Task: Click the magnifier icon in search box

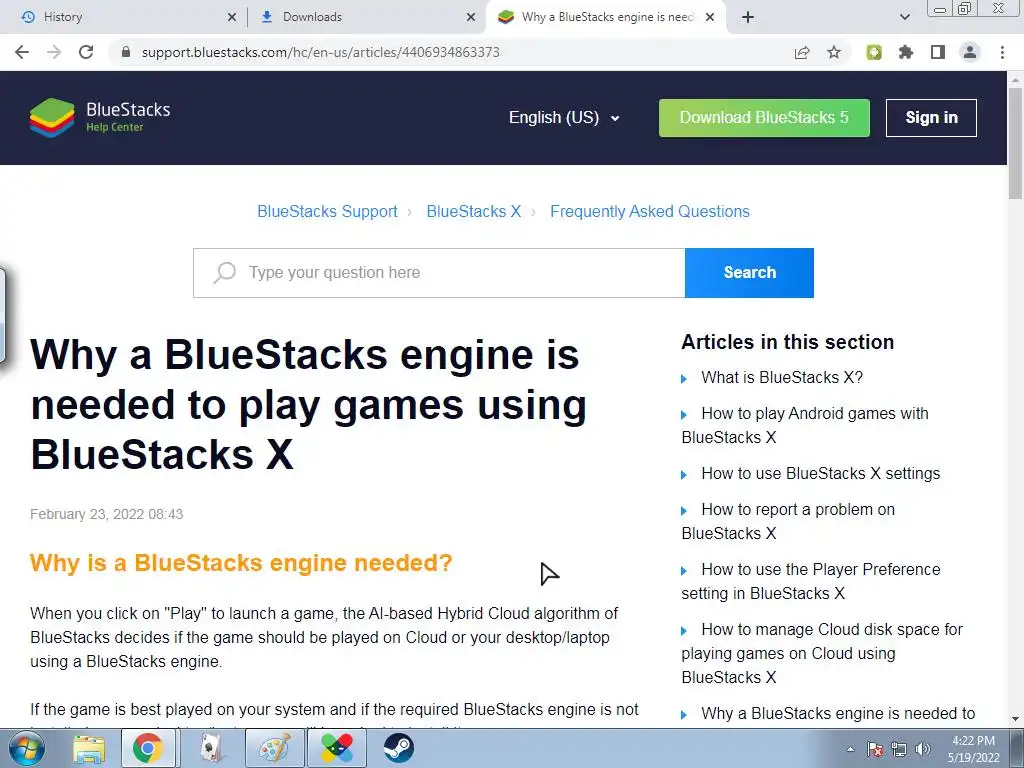Action: [224, 272]
